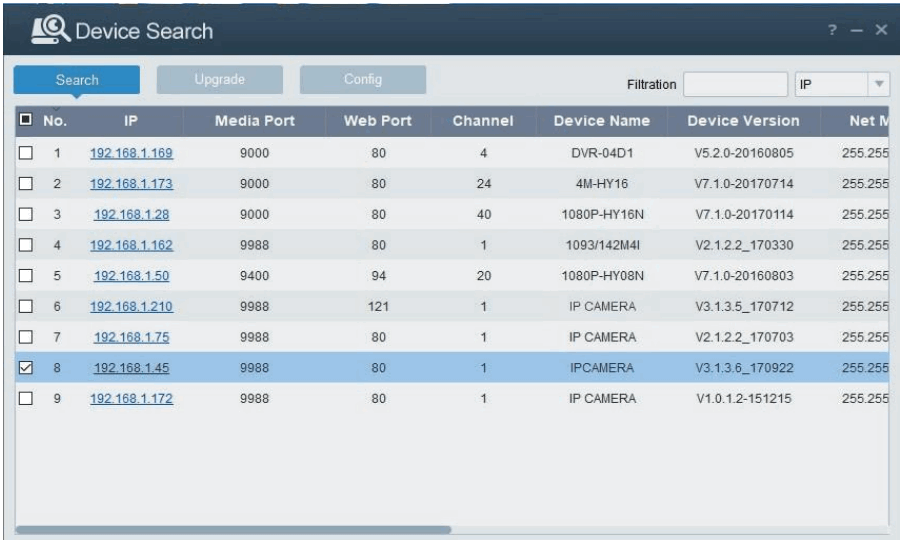
Task: Check the box for row 4 1093/142M4I
Action: pos(26,245)
